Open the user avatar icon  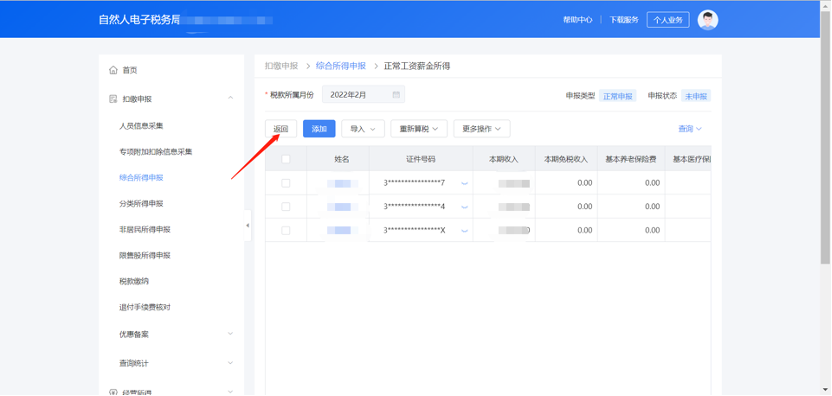pyautogui.click(x=707, y=20)
